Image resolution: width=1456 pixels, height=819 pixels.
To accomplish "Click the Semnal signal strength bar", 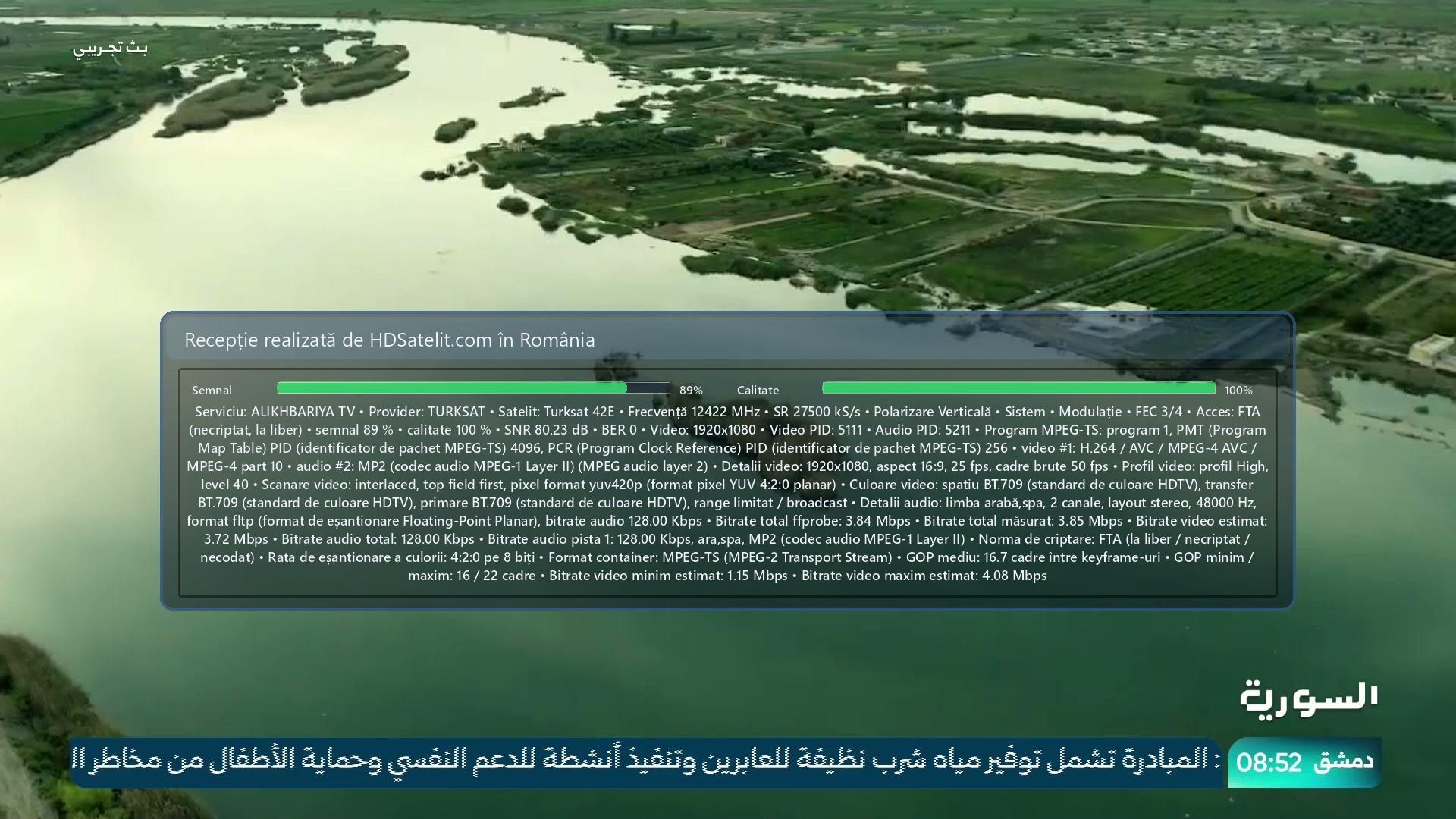I will click(473, 388).
